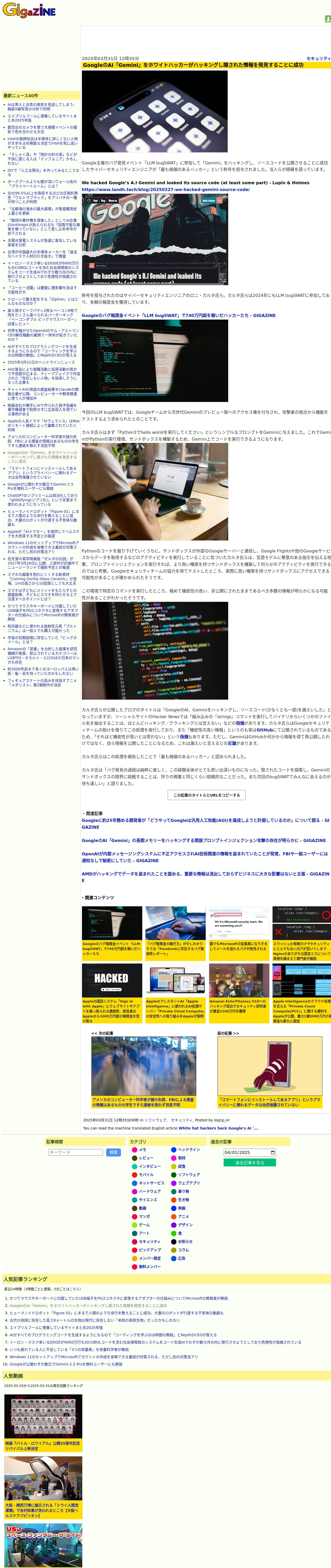Image resolution: width=331 pixels, height=1568 pixels.
Task: Open the Amazon Echo/Galaxy S10 hacking related thumbnail
Action: 239,980
